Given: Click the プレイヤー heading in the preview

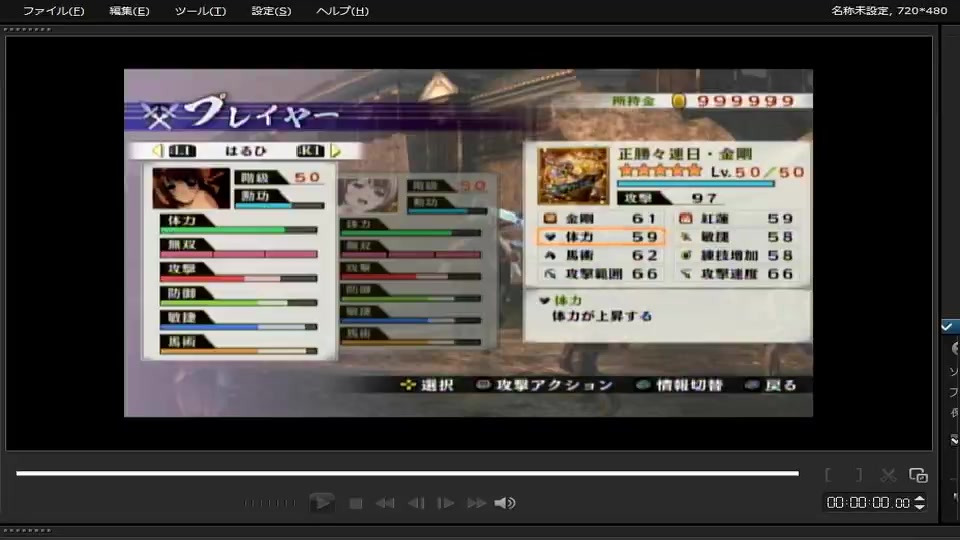Looking at the screenshot, I should click(x=264, y=113).
